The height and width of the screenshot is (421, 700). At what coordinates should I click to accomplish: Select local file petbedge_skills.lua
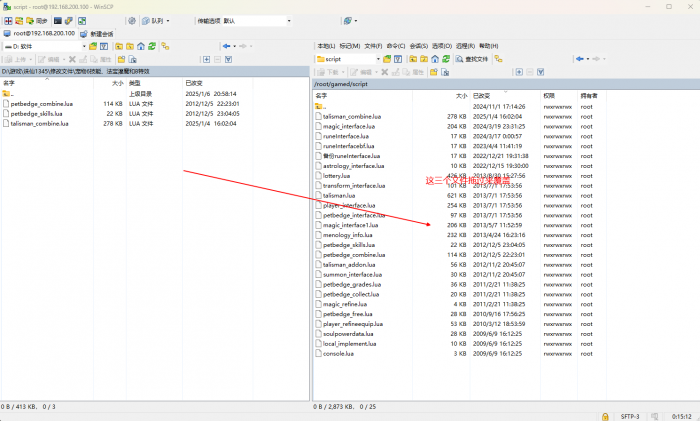(x=36, y=113)
